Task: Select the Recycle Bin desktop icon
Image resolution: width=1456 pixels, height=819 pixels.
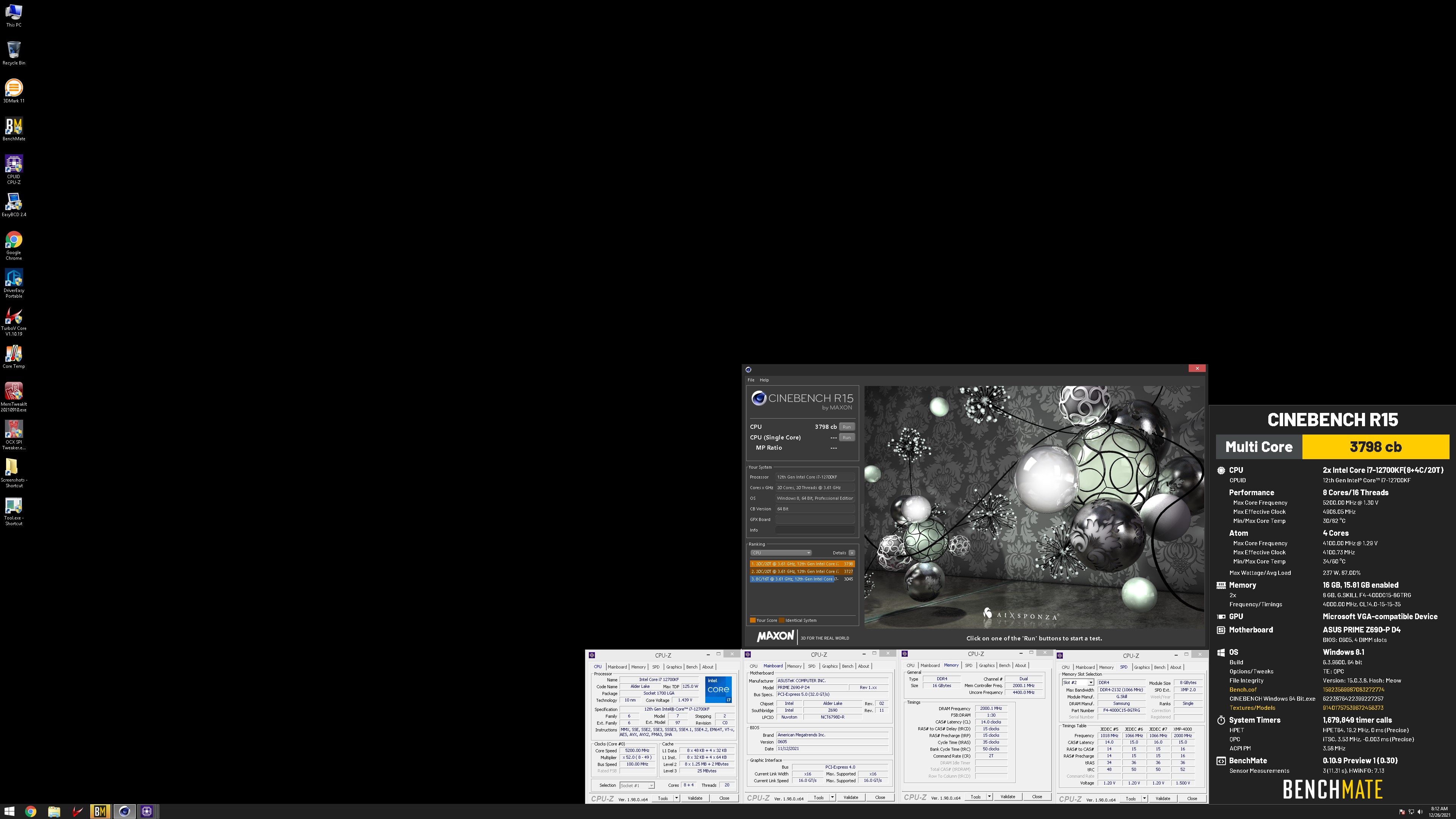Action: [14, 53]
